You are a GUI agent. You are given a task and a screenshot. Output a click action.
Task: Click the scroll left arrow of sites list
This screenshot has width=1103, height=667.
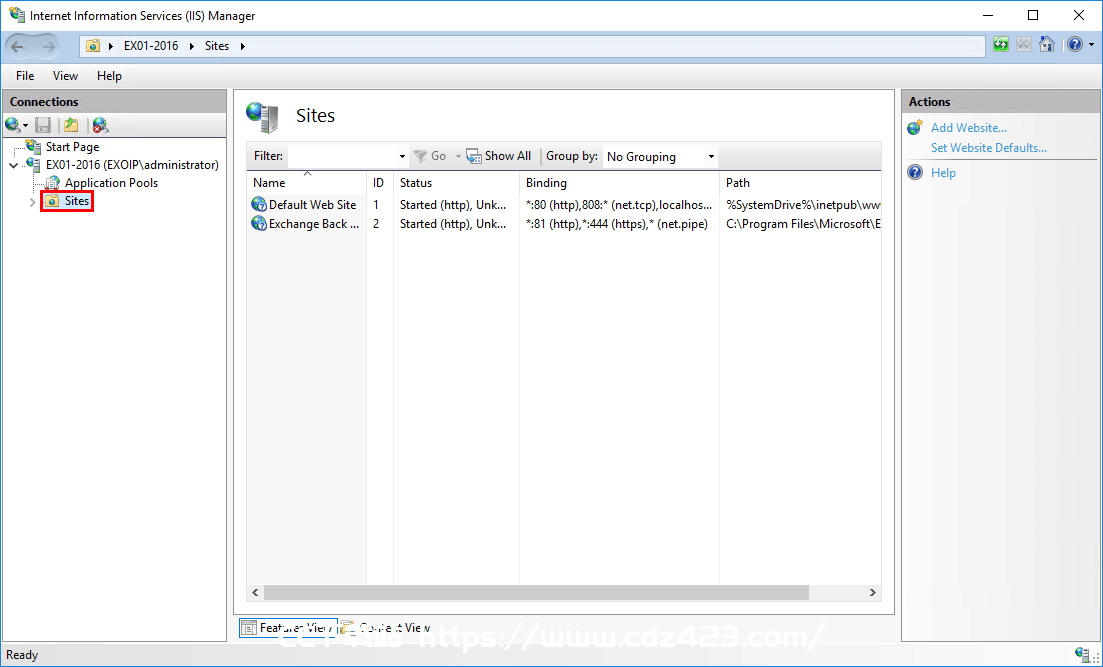pyautogui.click(x=255, y=592)
